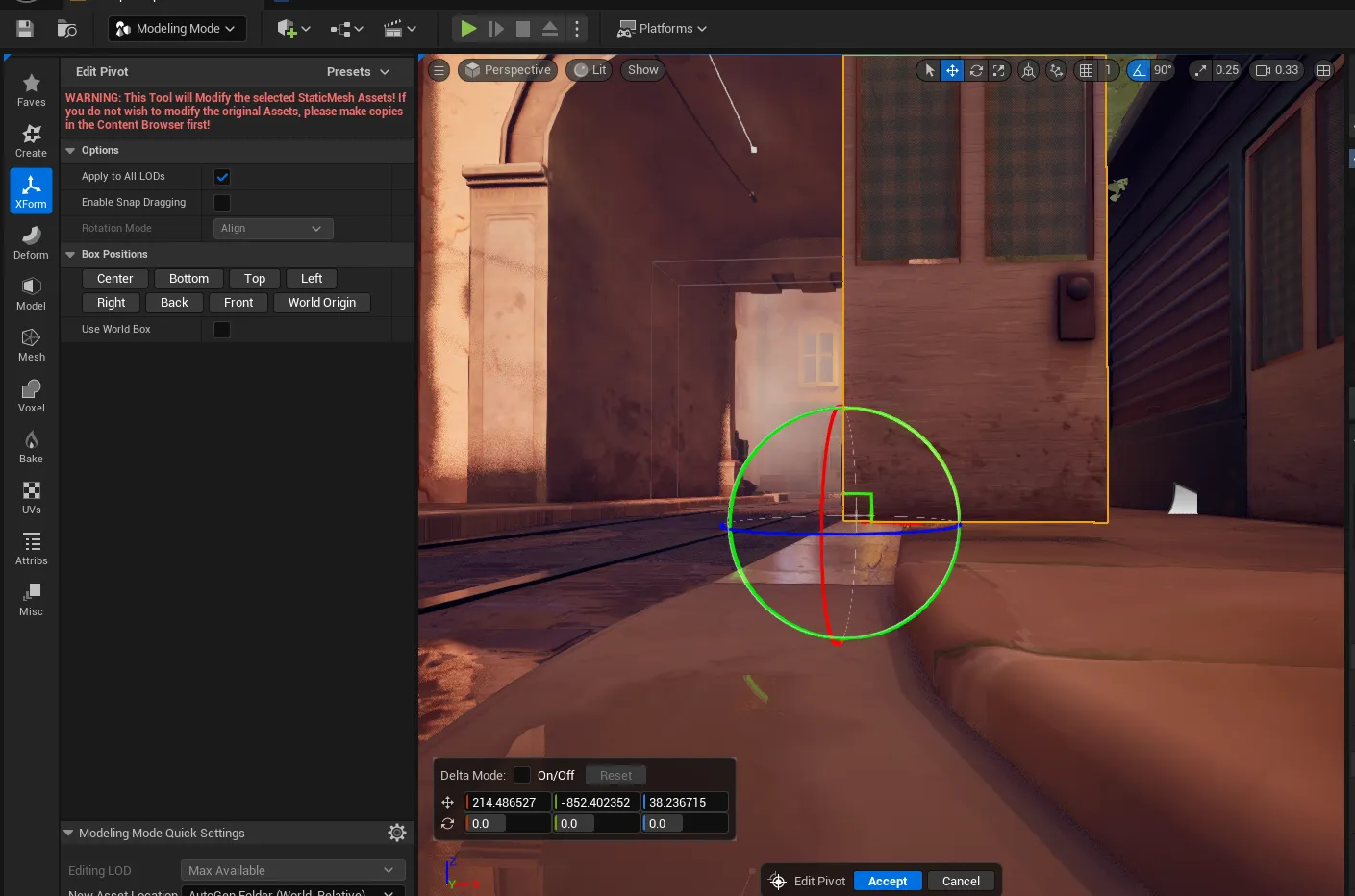Open rotation snap value 90°
Image resolution: width=1355 pixels, height=896 pixels.
tap(1163, 70)
